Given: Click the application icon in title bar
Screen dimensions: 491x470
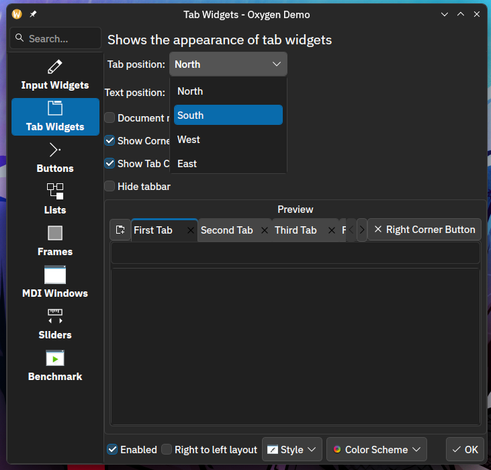Looking at the screenshot, I should pyautogui.click(x=17, y=14).
